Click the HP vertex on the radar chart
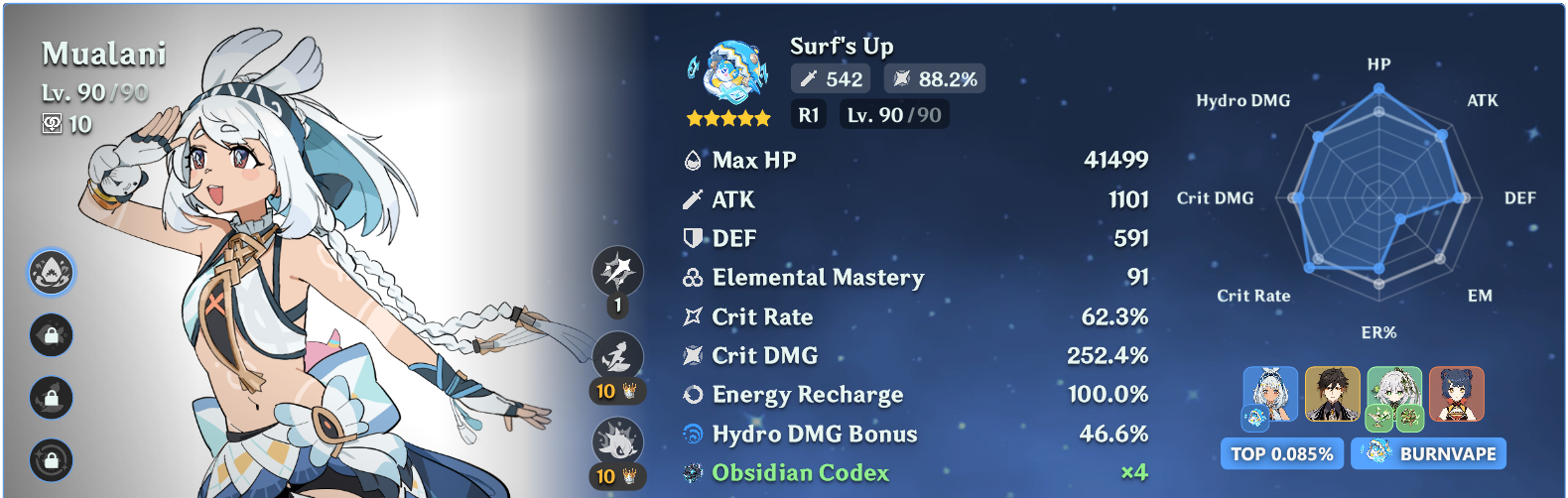Screen dimensions: 1568x498 [x=1378, y=90]
